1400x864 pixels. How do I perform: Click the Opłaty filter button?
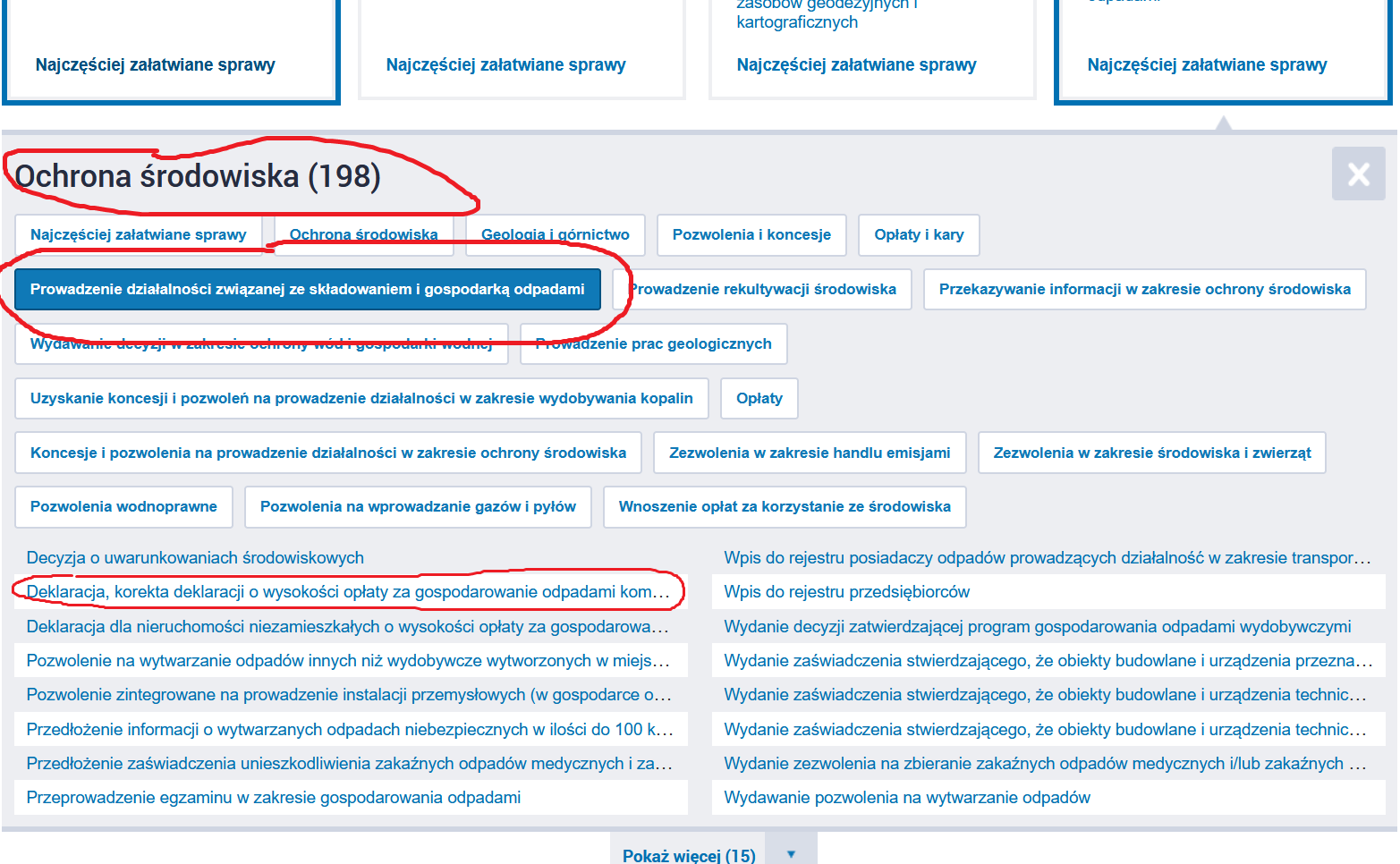[759, 399]
